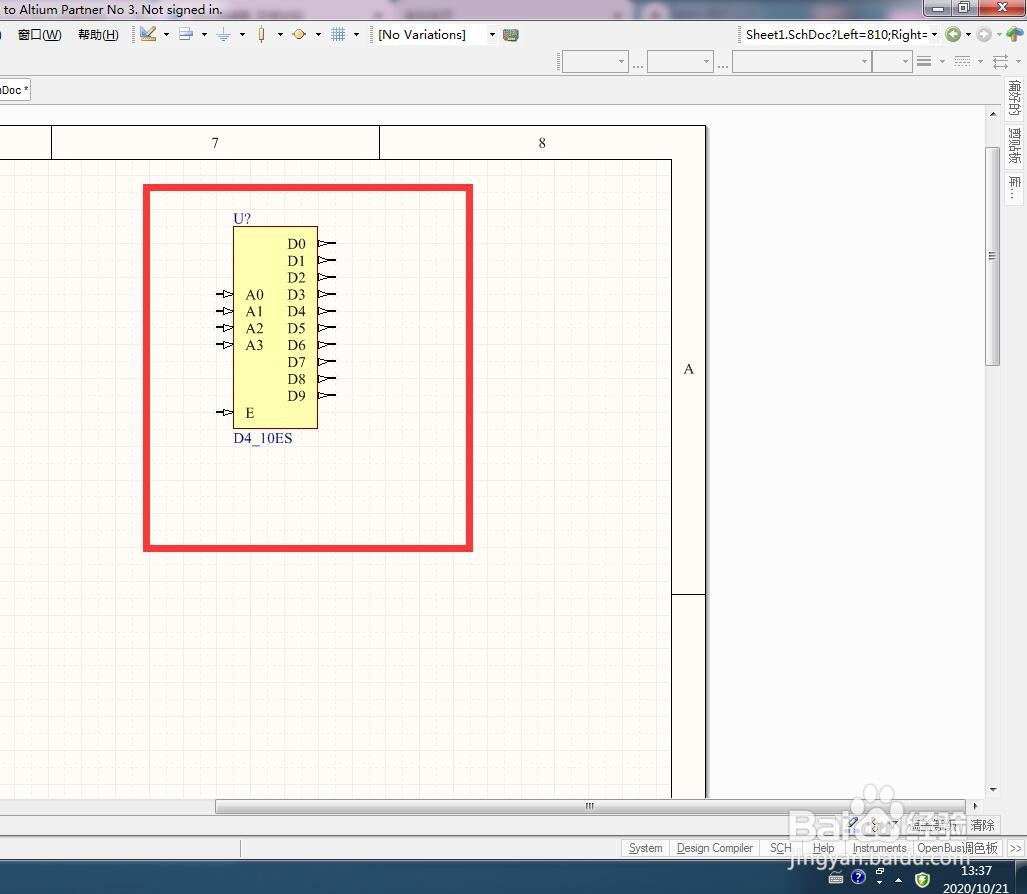Click the line weight icon

click(x=924, y=62)
